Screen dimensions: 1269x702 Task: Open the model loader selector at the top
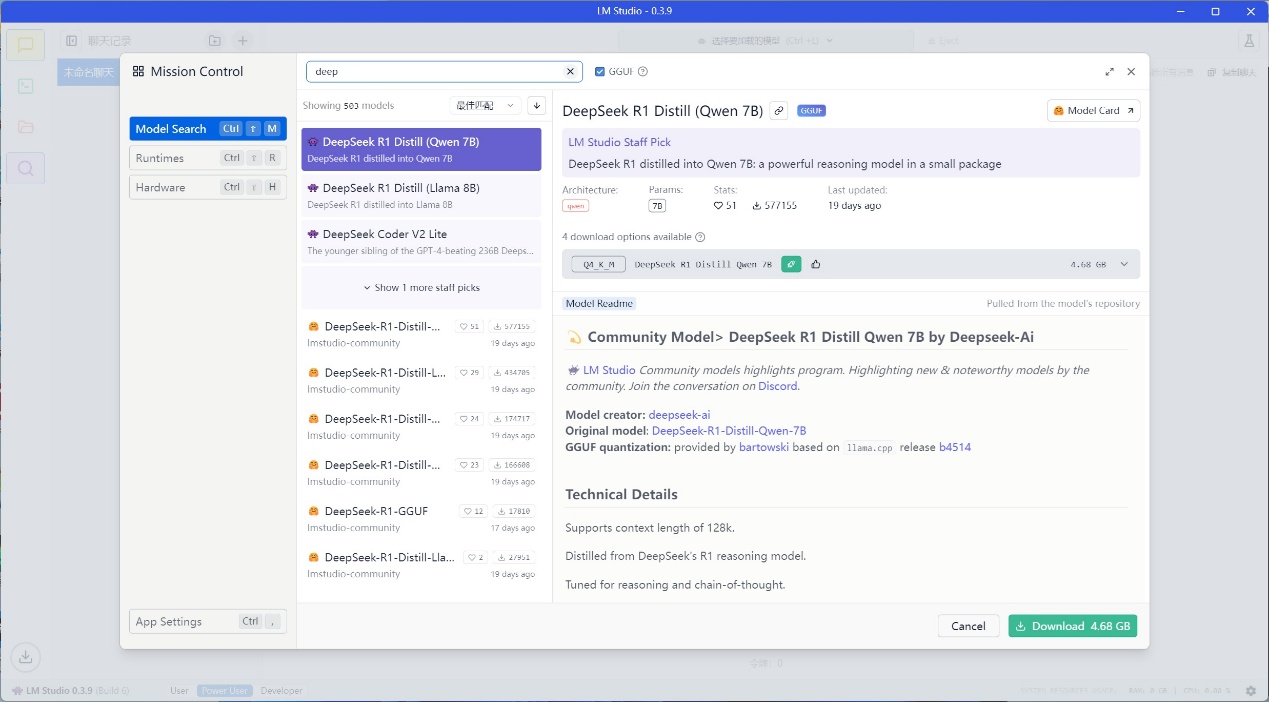765,41
